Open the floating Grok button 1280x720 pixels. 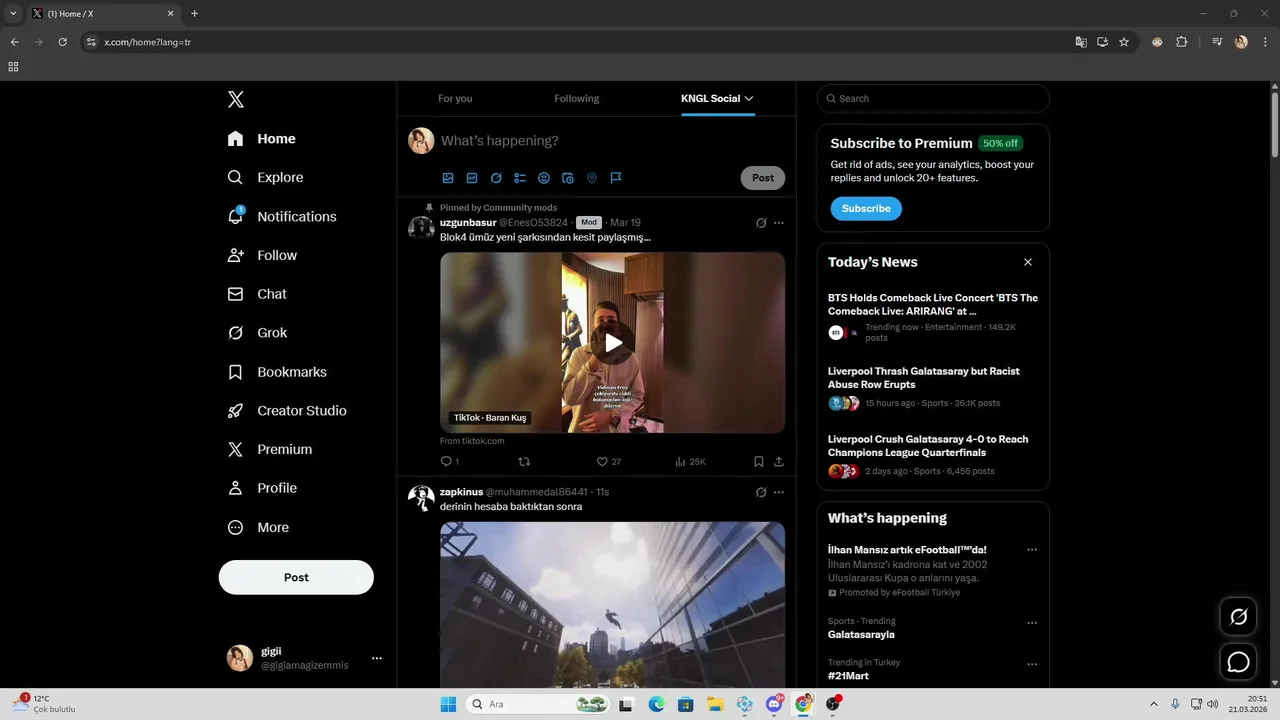click(x=1238, y=617)
